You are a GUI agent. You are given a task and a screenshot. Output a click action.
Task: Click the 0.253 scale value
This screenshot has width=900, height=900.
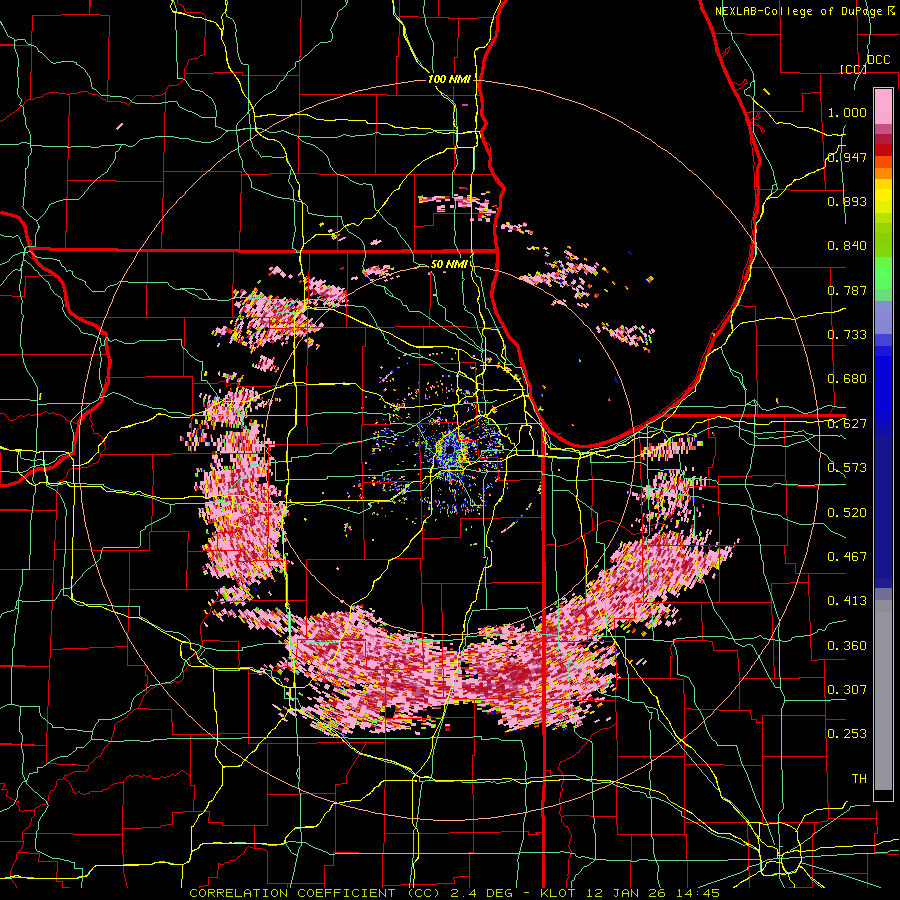(x=847, y=734)
